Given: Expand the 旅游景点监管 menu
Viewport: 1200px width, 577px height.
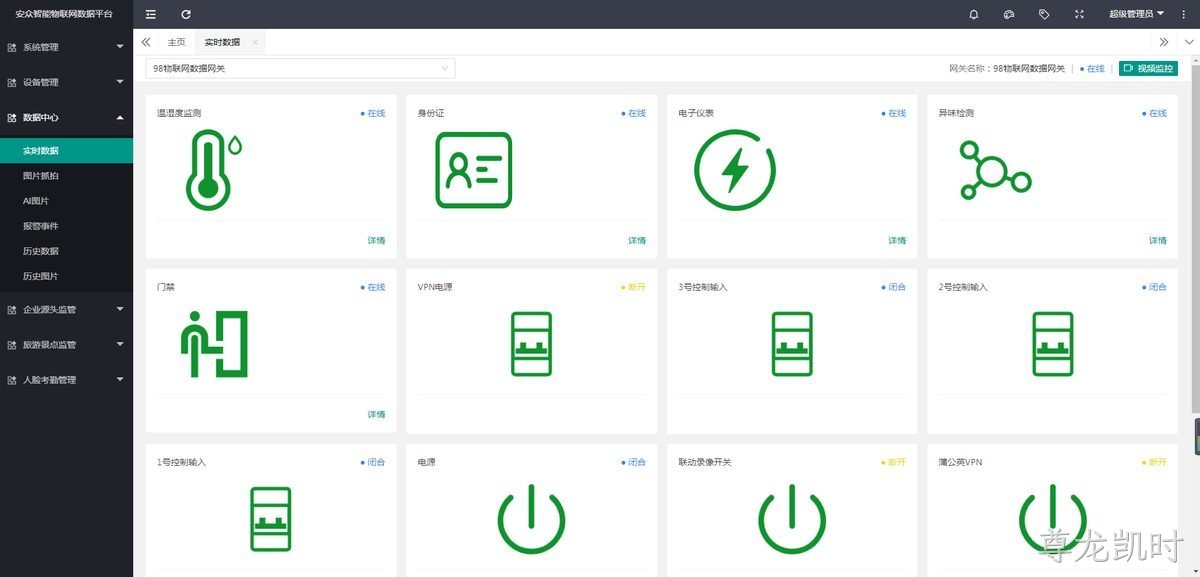Looking at the screenshot, I should click(x=66, y=344).
